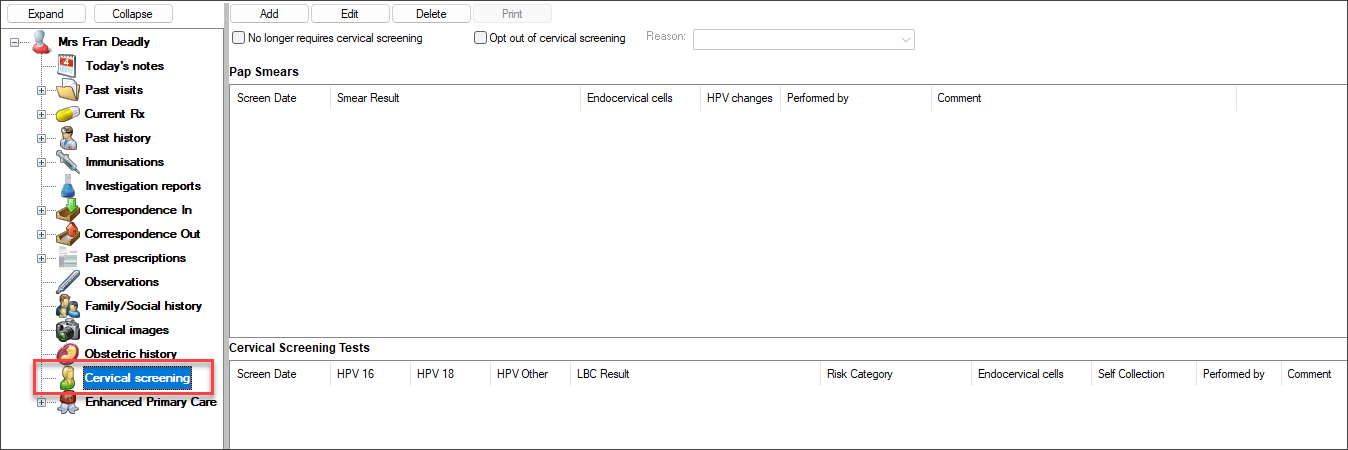This screenshot has width=1348, height=450.
Task: Click the Delete button
Action: (431, 14)
